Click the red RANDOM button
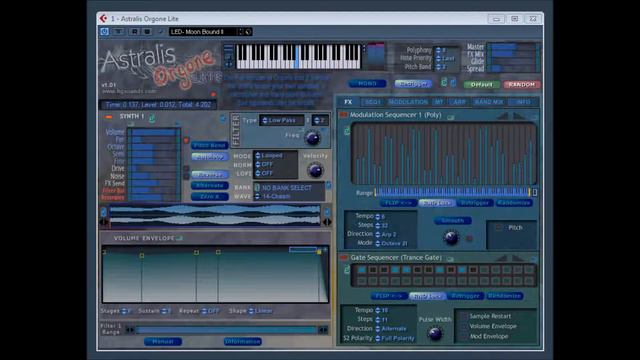Image resolution: width=640 pixels, height=360 pixels. pos(522,84)
